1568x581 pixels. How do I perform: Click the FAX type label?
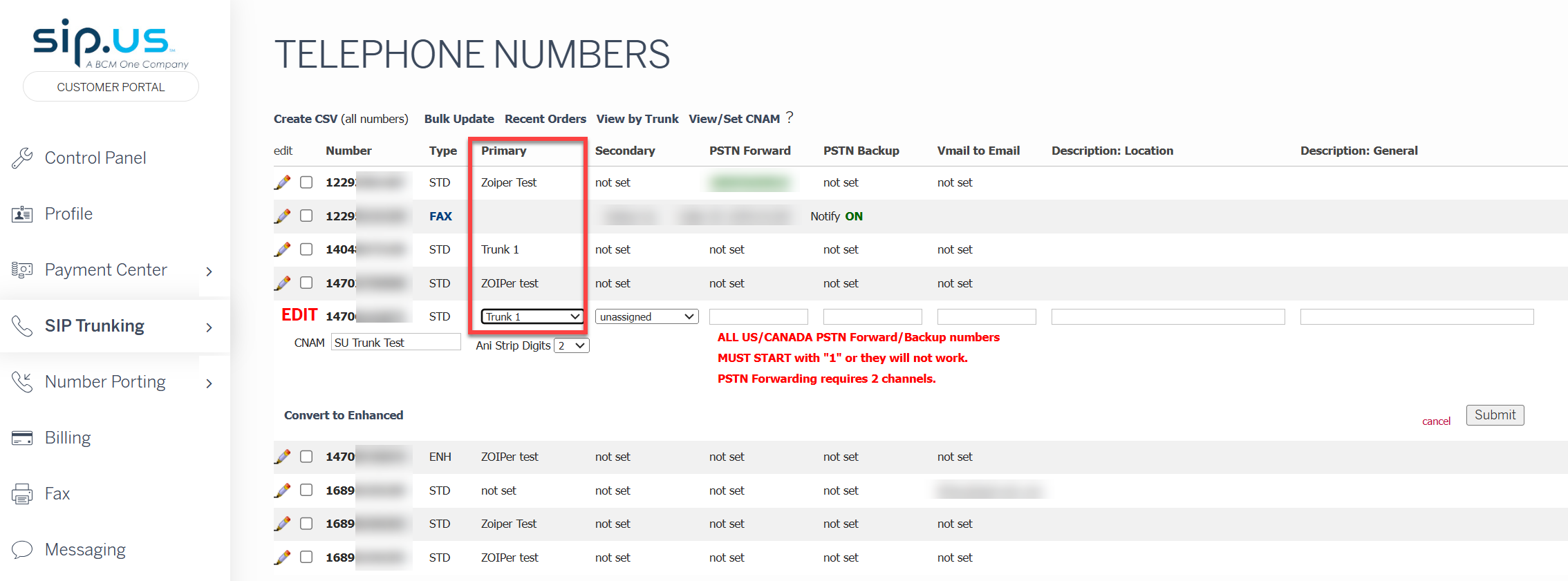(440, 216)
